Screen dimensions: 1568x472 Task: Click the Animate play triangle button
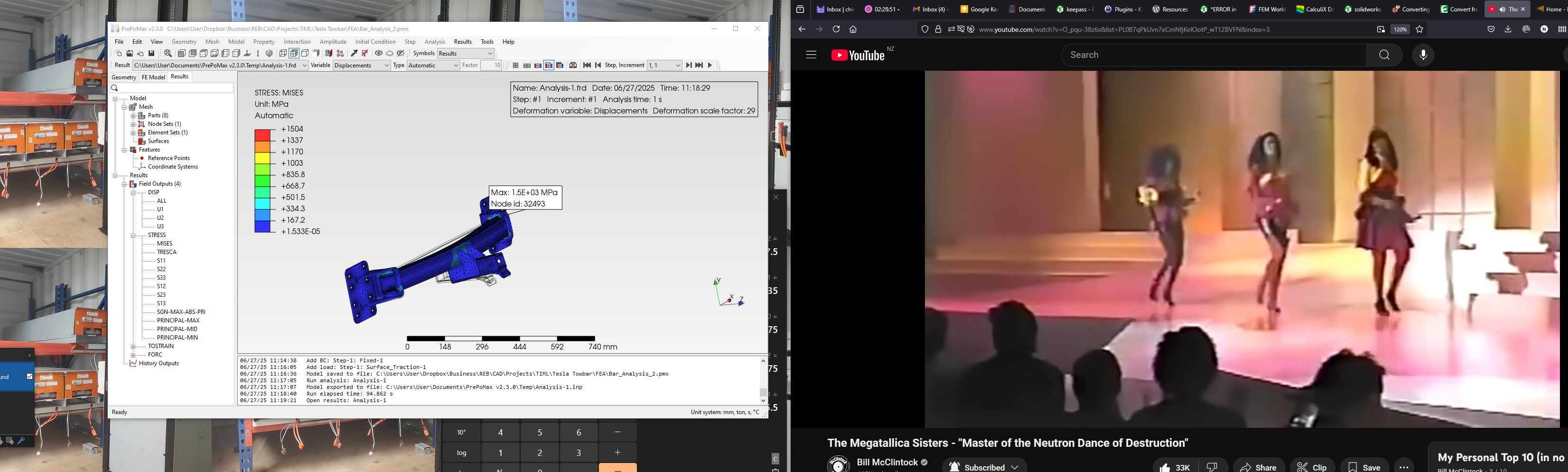pos(710,65)
